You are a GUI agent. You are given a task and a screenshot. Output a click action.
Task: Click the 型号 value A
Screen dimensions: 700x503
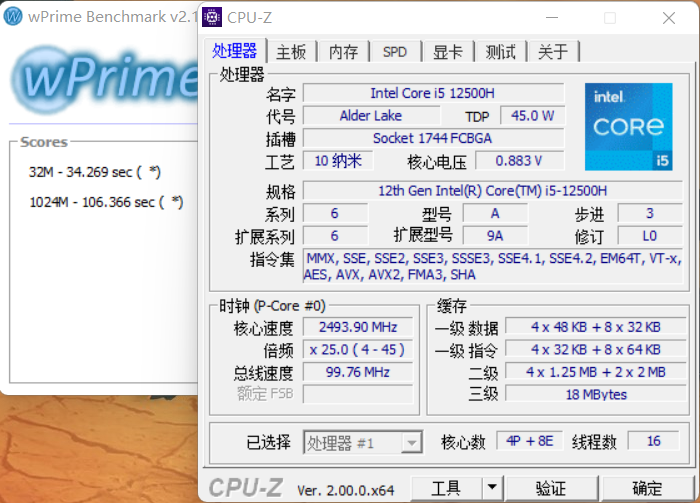pyautogui.click(x=495, y=213)
